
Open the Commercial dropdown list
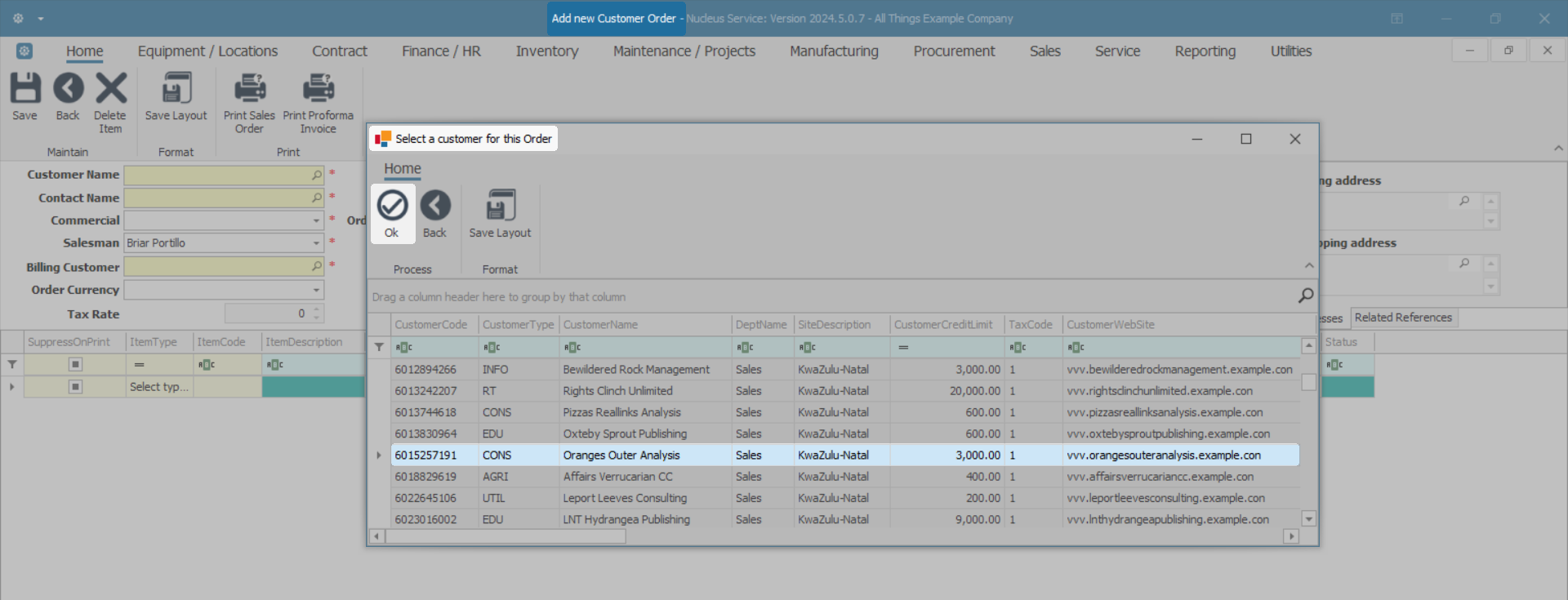click(x=316, y=220)
